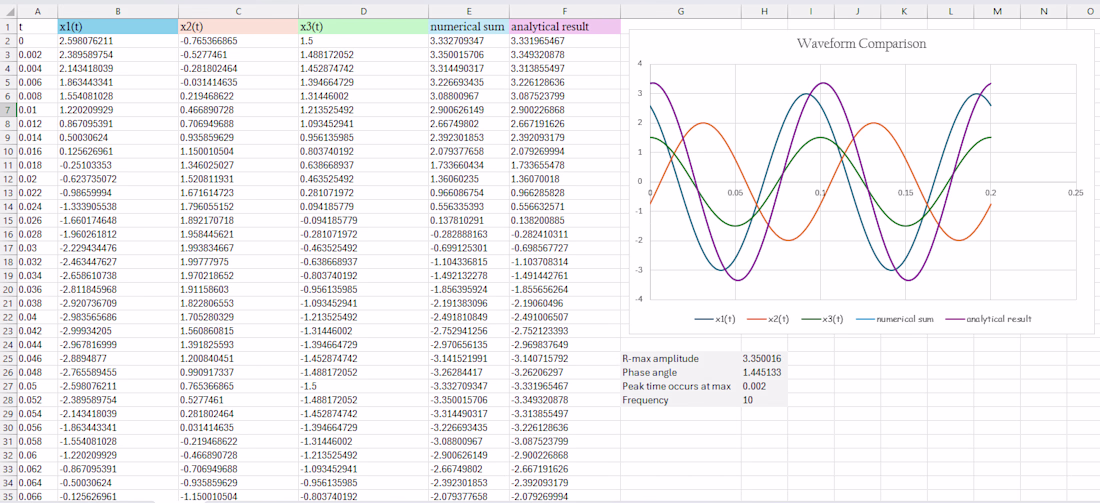Click the 'Peak time occurs at max' cell

[680, 387]
